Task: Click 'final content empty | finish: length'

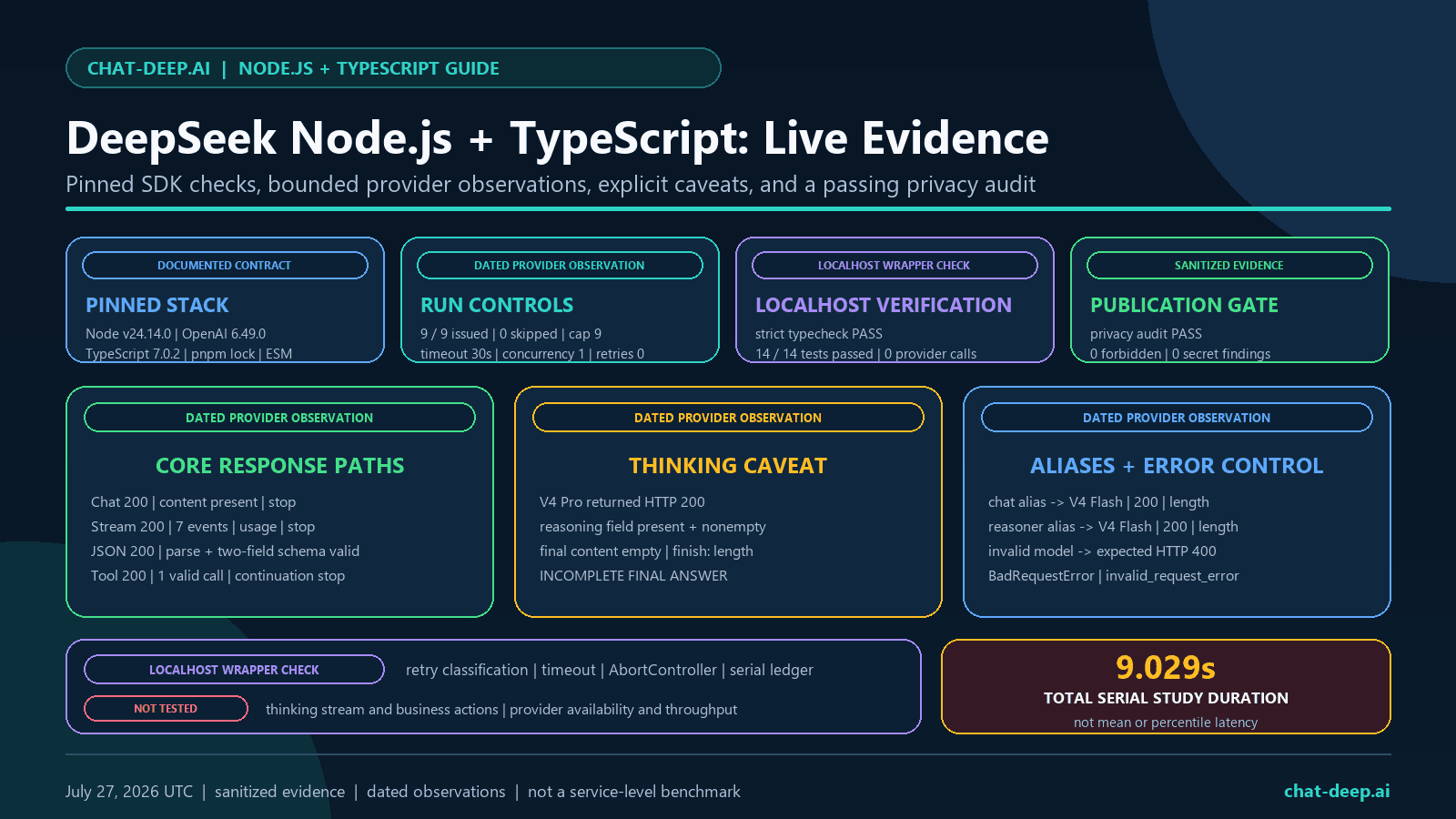Action: (646, 551)
